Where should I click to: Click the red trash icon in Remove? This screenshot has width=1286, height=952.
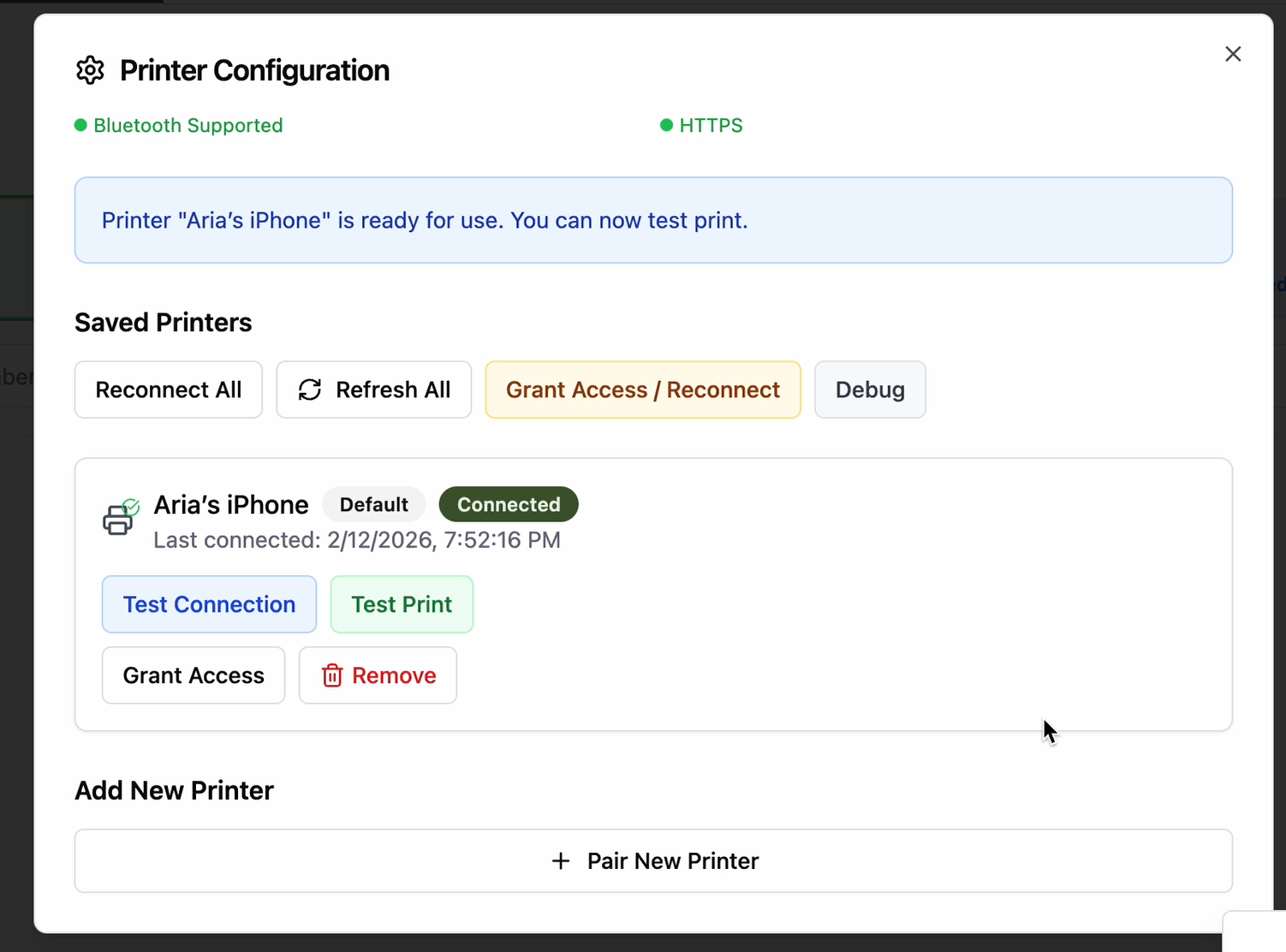point(331,675)
